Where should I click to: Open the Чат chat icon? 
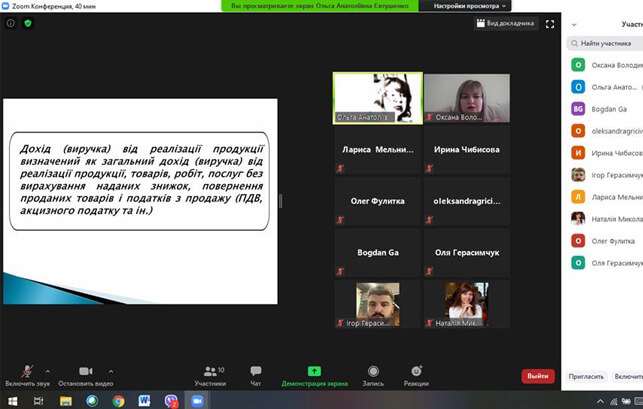point(256,372)
